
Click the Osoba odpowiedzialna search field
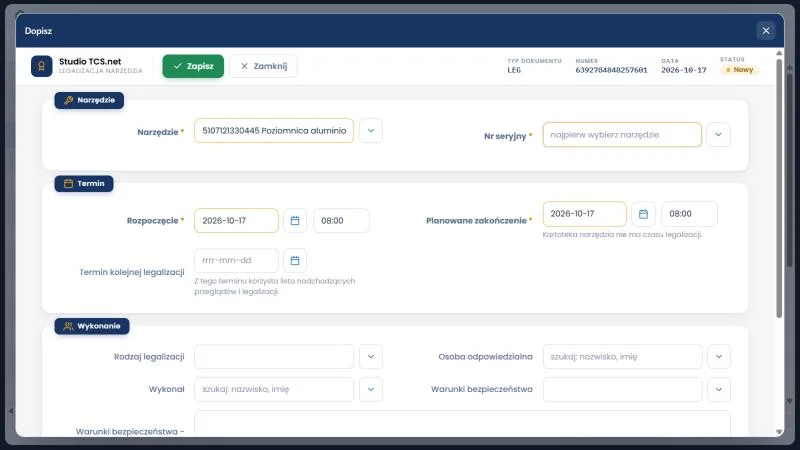(622, 357)
